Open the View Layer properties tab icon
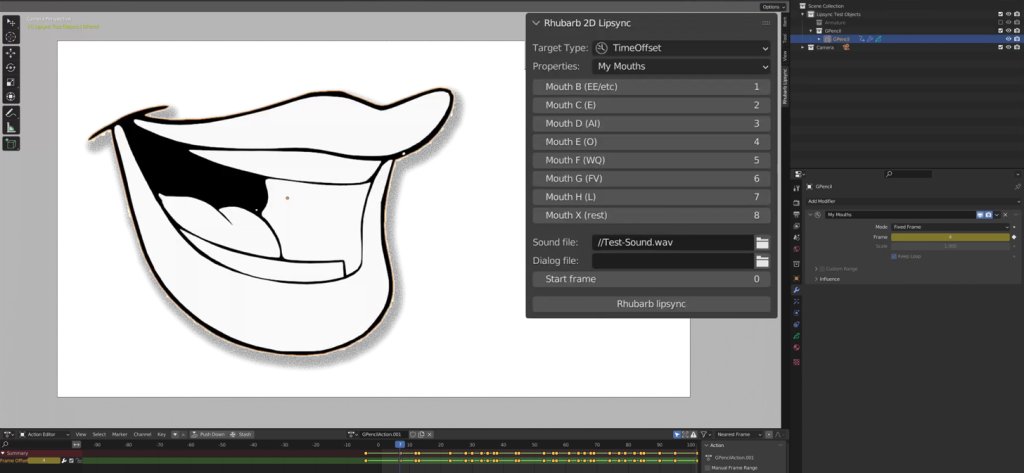The width and height of the screenshot is (1024, 473). 797,226
